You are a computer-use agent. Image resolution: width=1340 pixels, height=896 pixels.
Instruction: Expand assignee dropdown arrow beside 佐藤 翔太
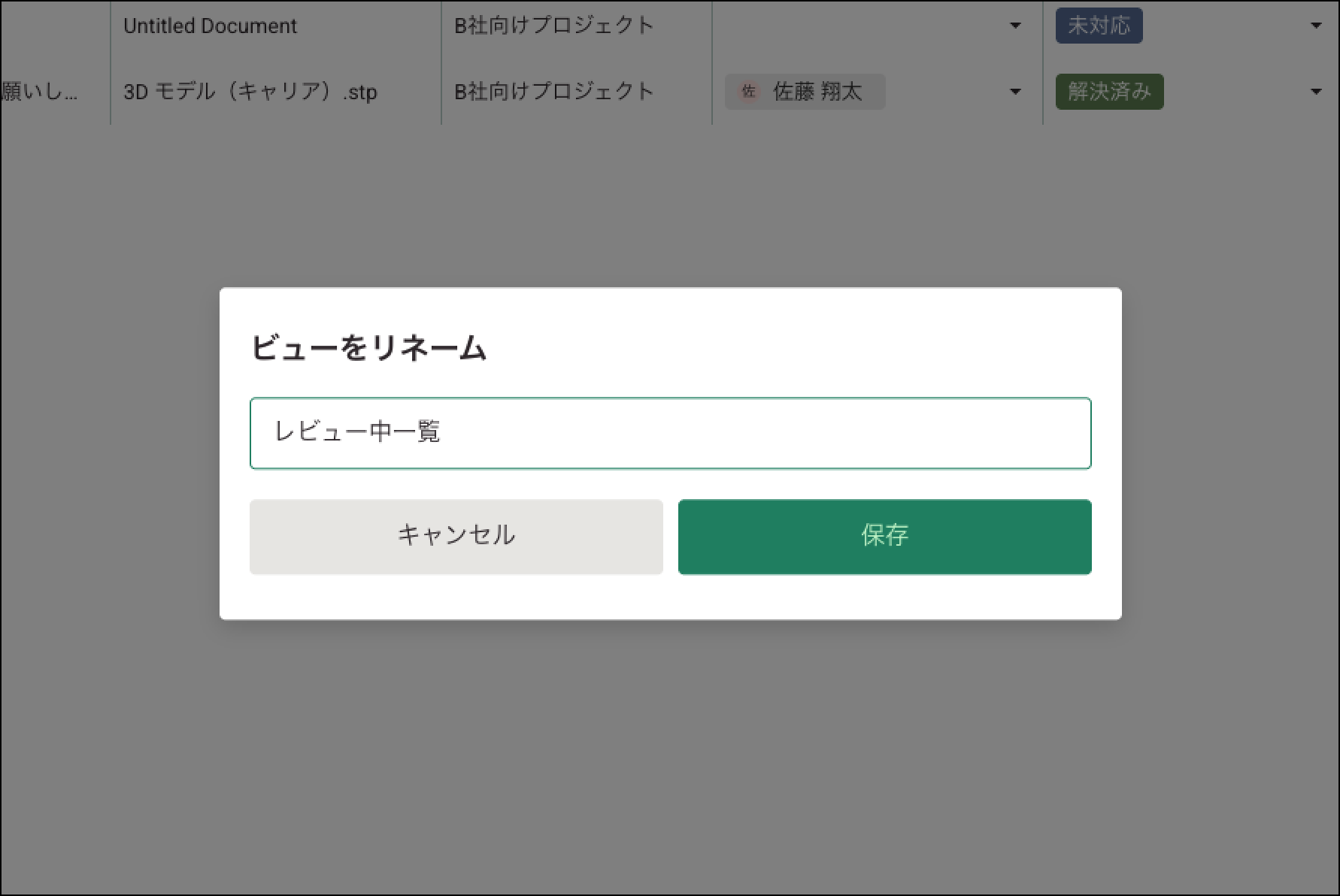pos(1014,92)
